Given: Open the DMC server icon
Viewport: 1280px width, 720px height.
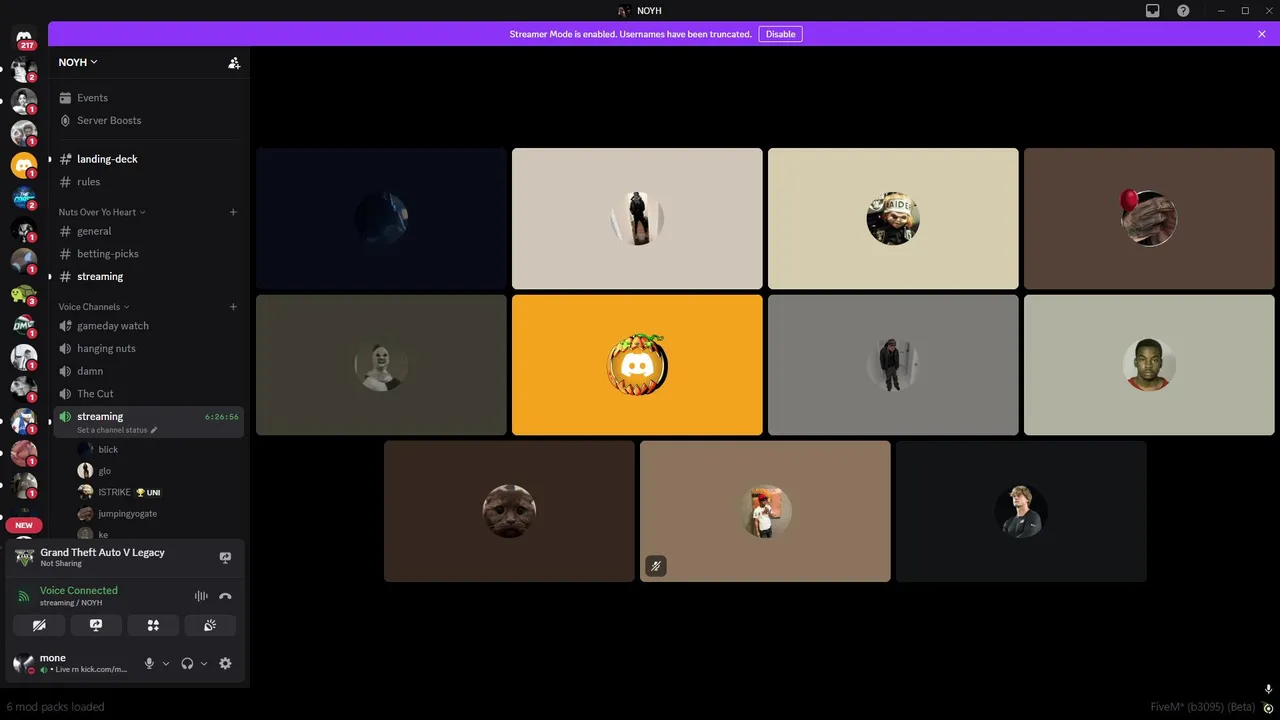Looking at the screenshot, I should (24, 325).
